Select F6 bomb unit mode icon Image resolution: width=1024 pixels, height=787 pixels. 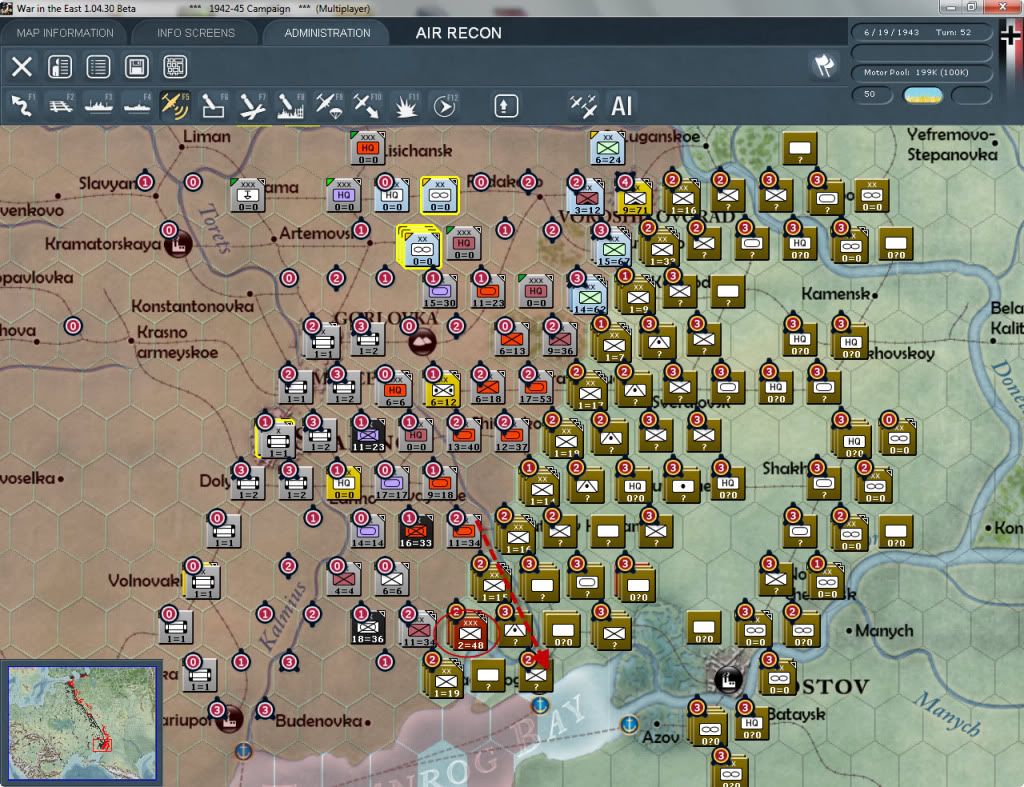pos(214,106)
